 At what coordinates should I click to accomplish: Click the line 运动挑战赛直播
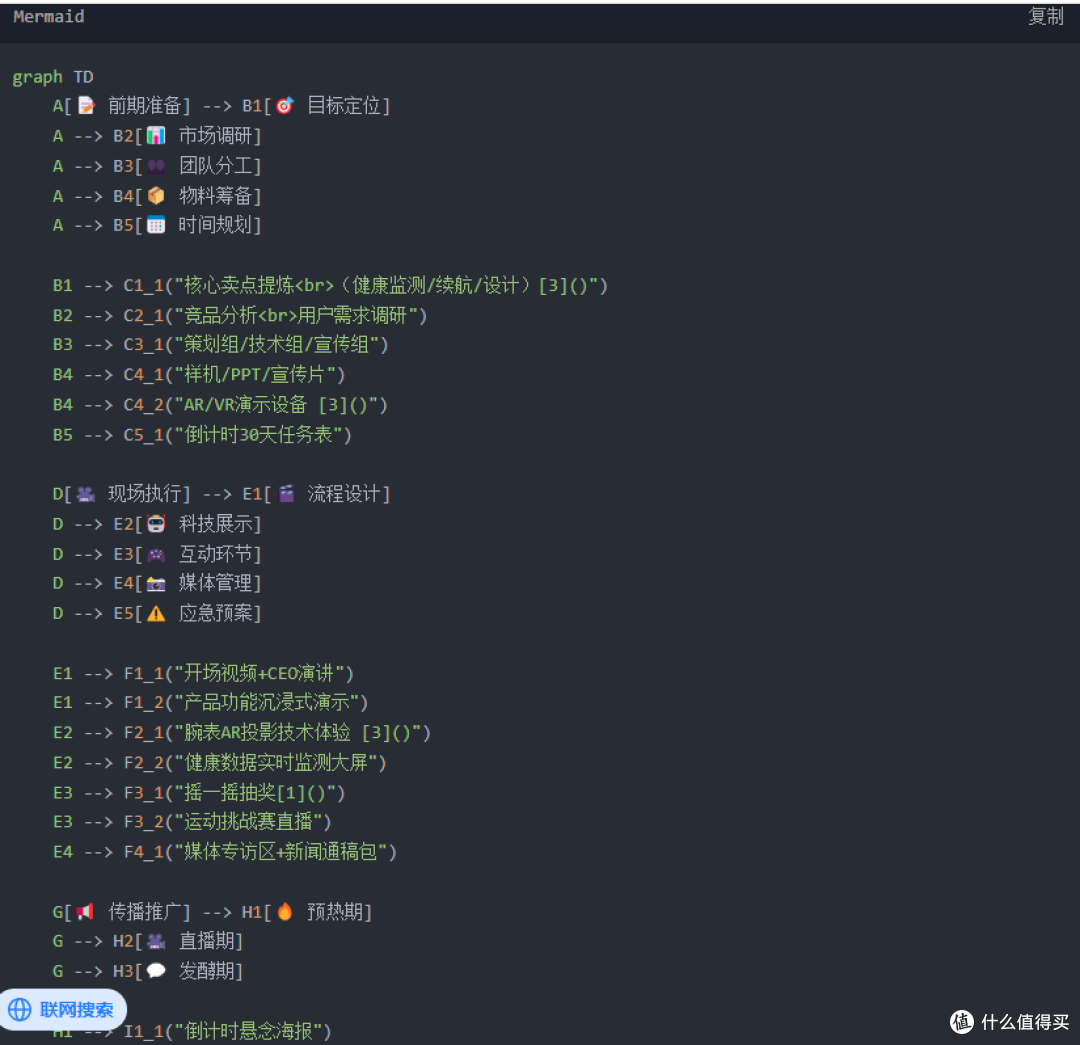pyautogui.click(x=192, y=822)
